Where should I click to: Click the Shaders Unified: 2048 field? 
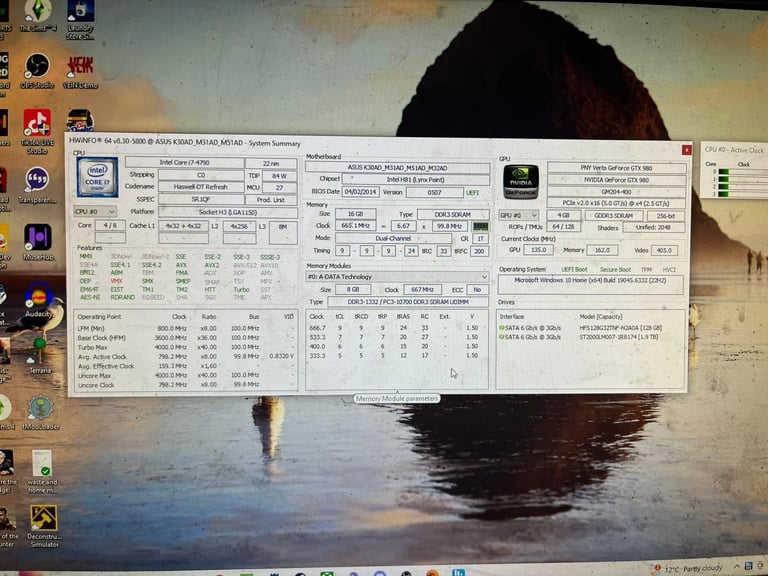654,227
